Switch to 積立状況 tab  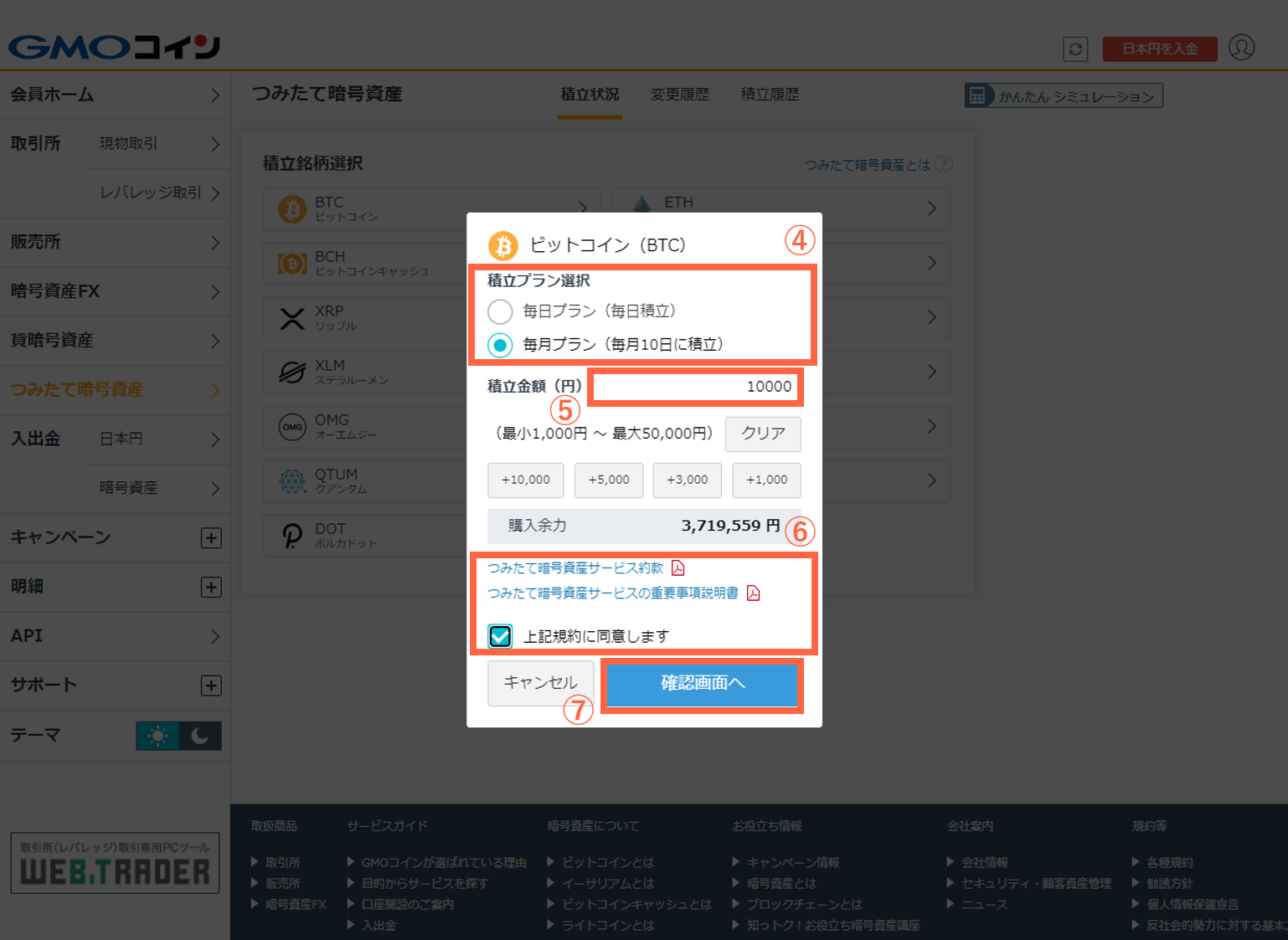point(590,95)
